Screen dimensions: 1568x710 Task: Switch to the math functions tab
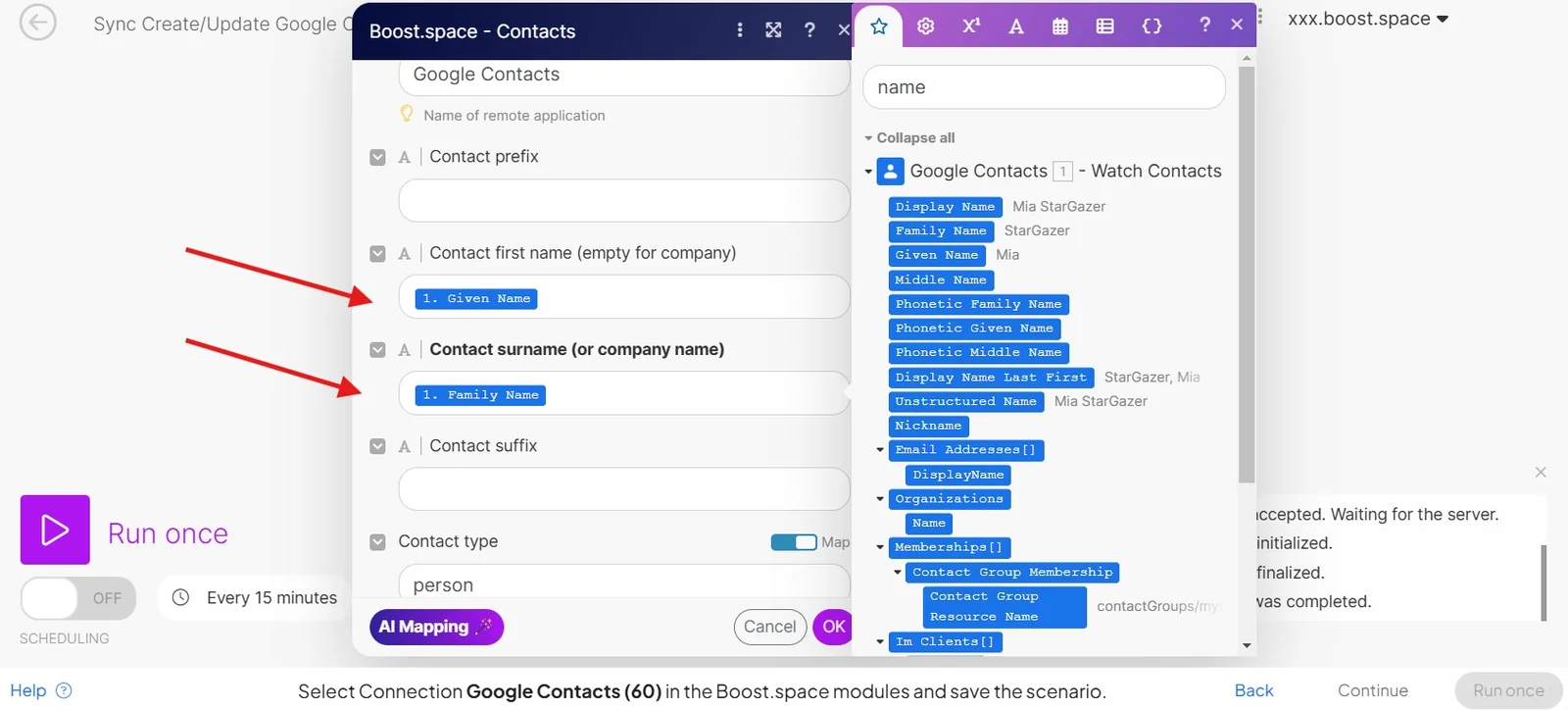(x=971, y=26)
